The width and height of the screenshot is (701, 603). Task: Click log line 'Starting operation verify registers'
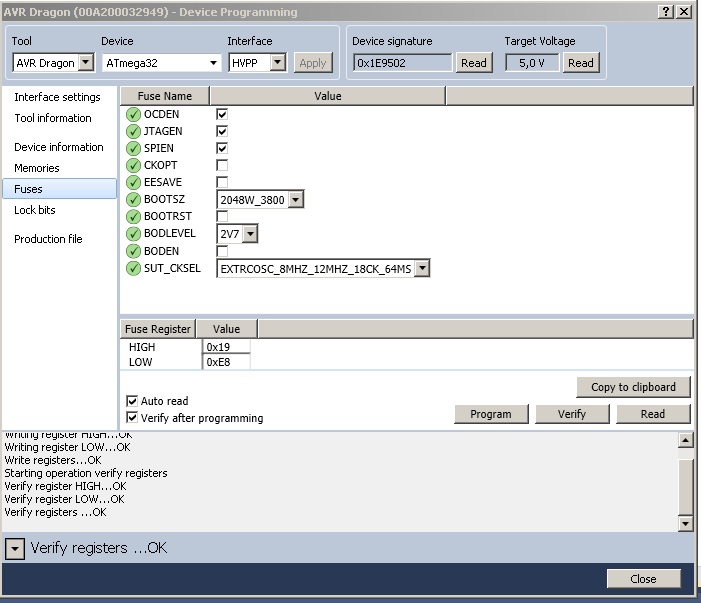tap(86, 473)
